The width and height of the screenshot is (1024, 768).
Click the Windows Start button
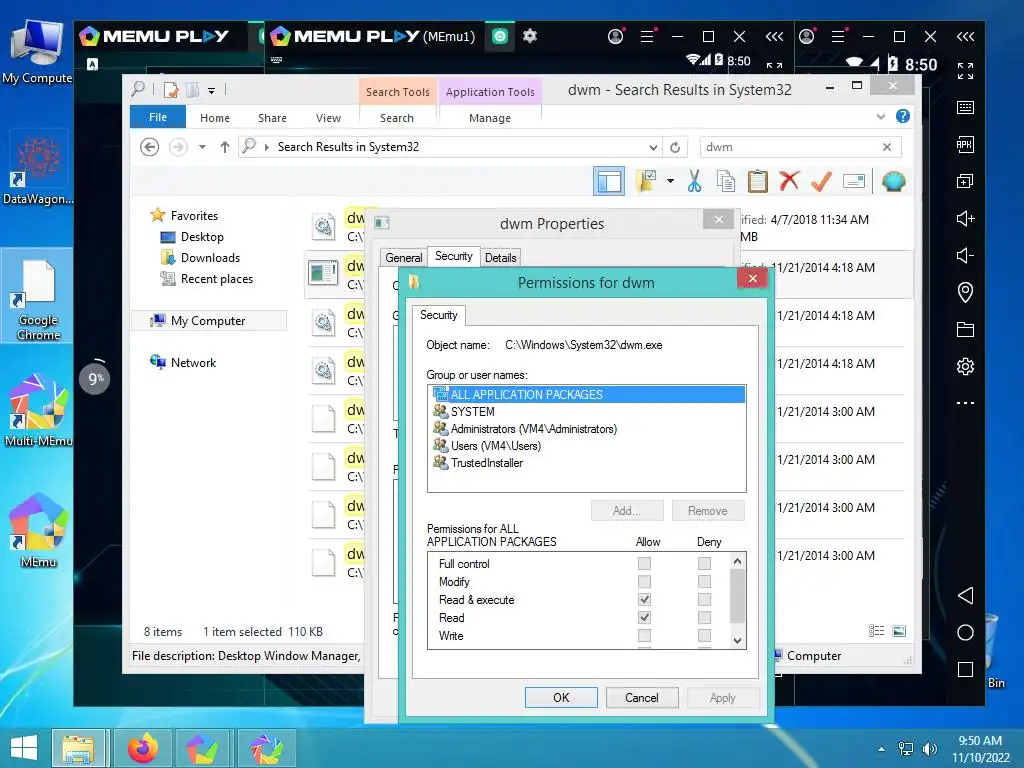[x=24, y=748]
